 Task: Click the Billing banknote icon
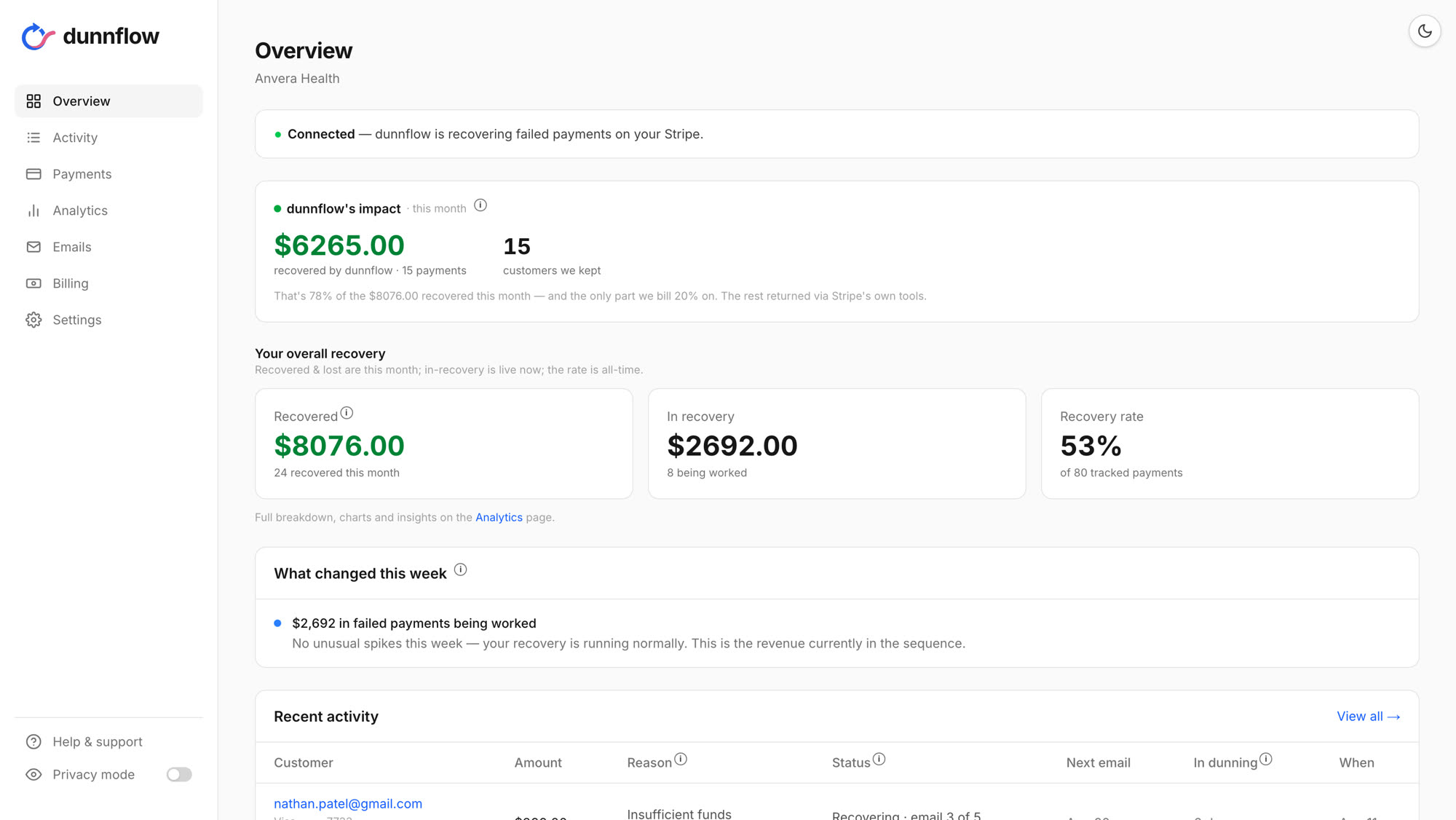coord(33,283)
